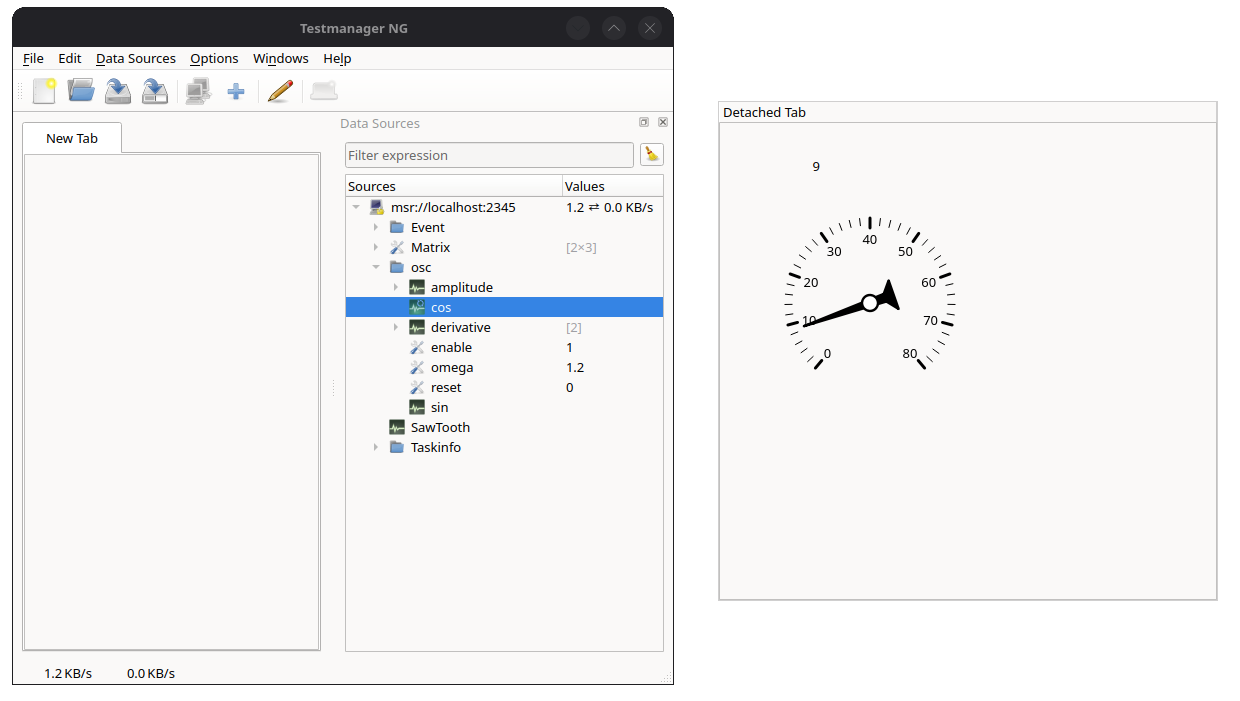Click the wrench icon beside reset
The height and width of the screenshot is (701, 1240).
pyautogui.click(x=417, y=387)
